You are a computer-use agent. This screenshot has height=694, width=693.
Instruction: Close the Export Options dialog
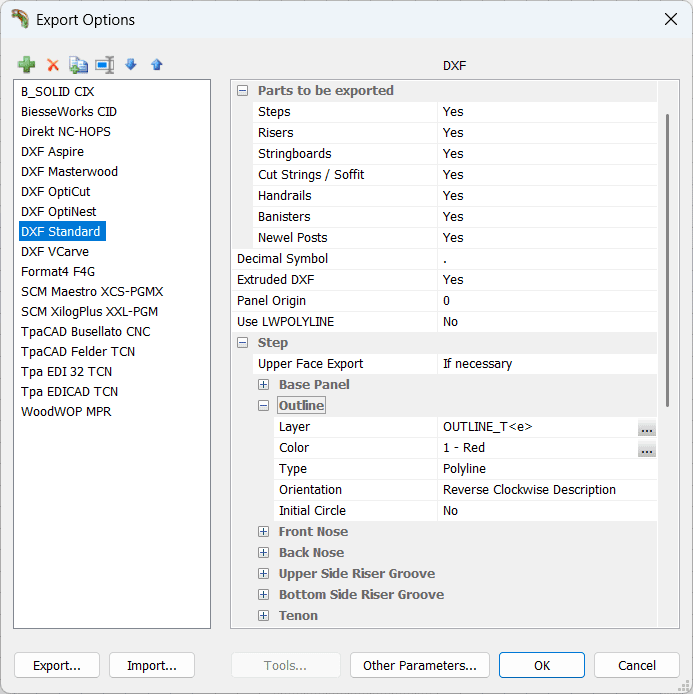671,19
